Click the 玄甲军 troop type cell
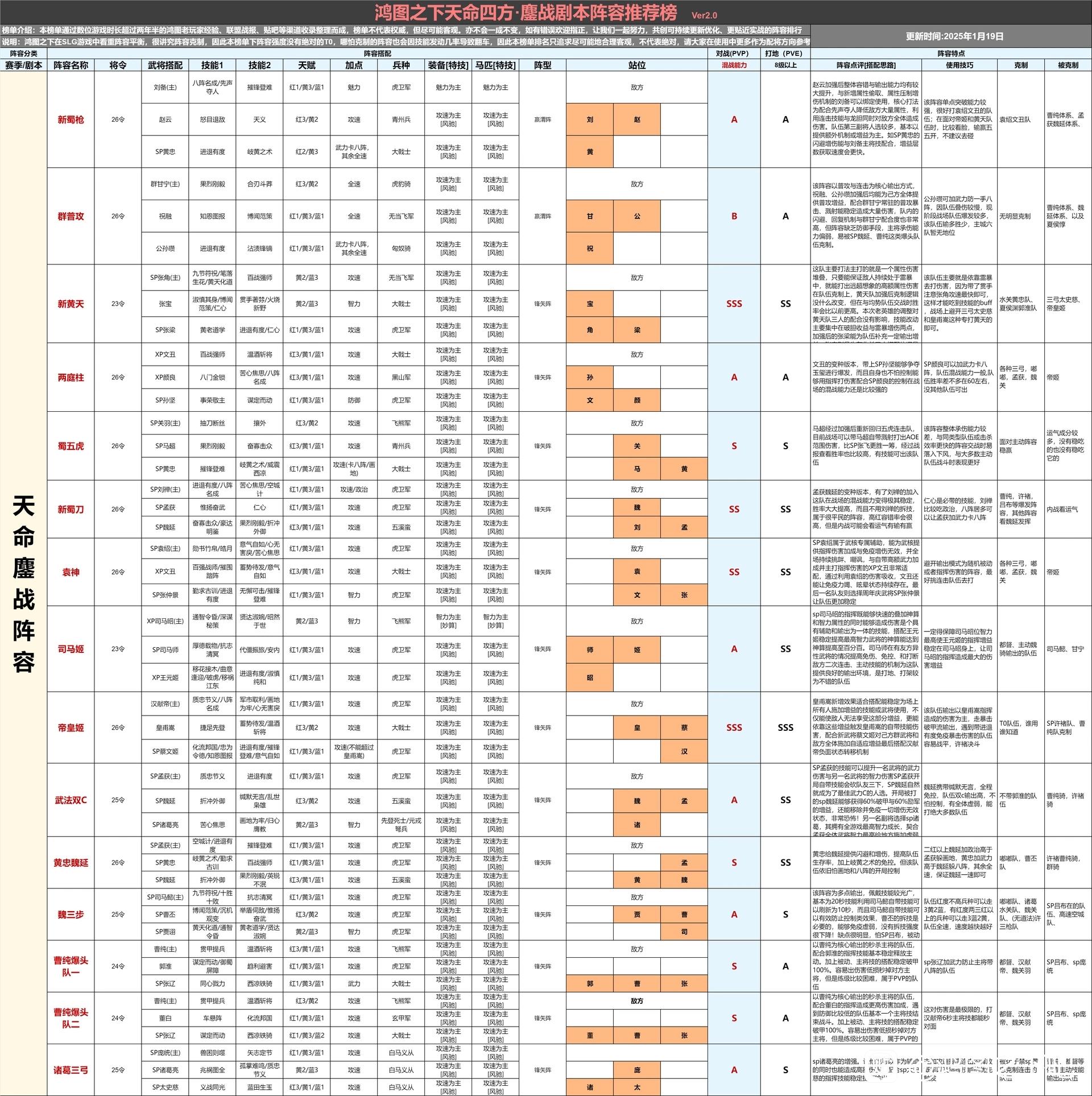Viewport: 1092px width, 1096px height. pos(401,1018)
